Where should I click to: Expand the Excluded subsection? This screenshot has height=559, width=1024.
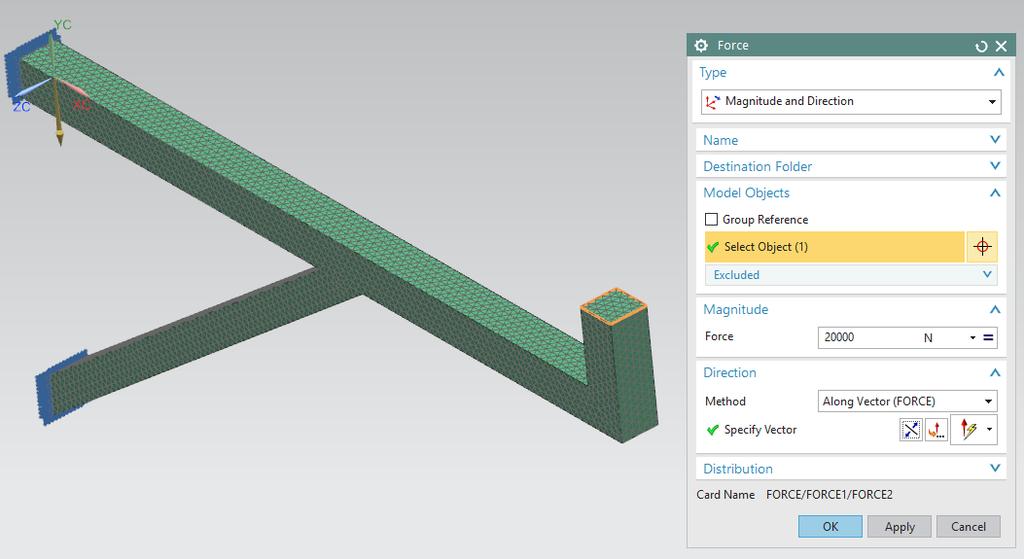[987, 275]
